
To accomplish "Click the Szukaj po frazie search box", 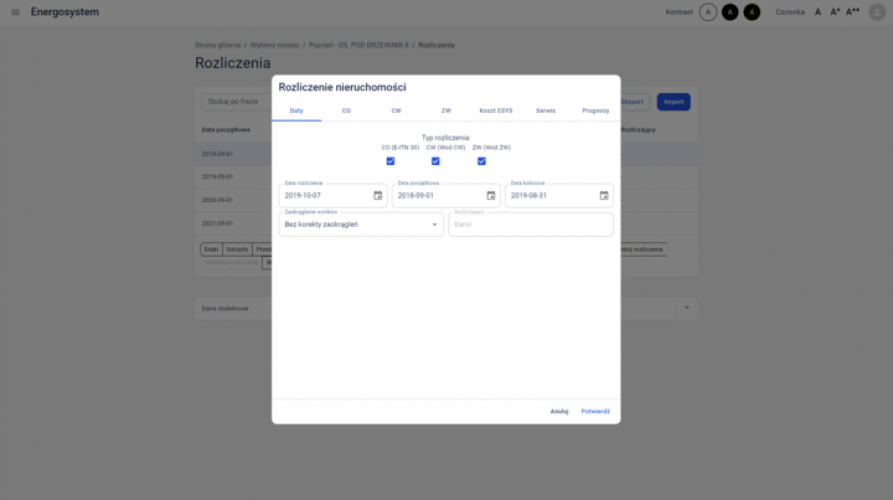I will tap(236, 101).
